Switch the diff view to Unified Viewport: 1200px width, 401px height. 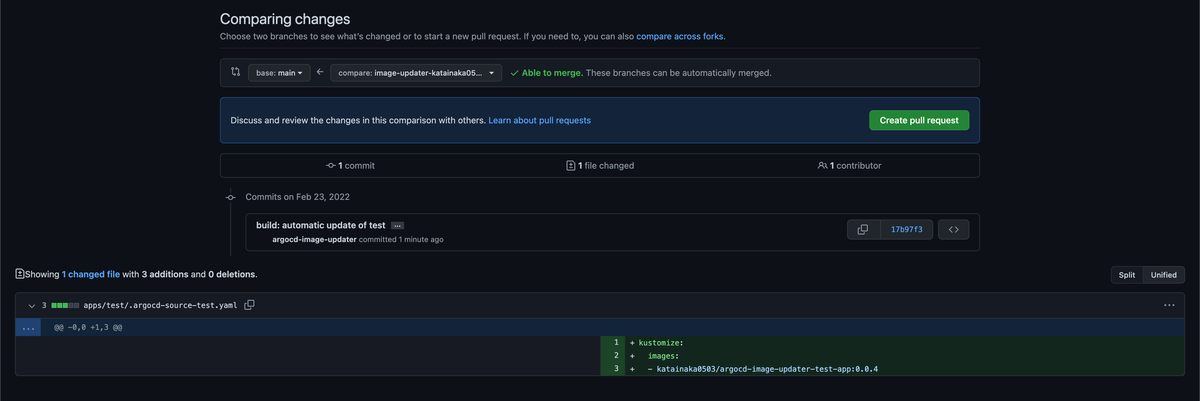coord(1164,275)
